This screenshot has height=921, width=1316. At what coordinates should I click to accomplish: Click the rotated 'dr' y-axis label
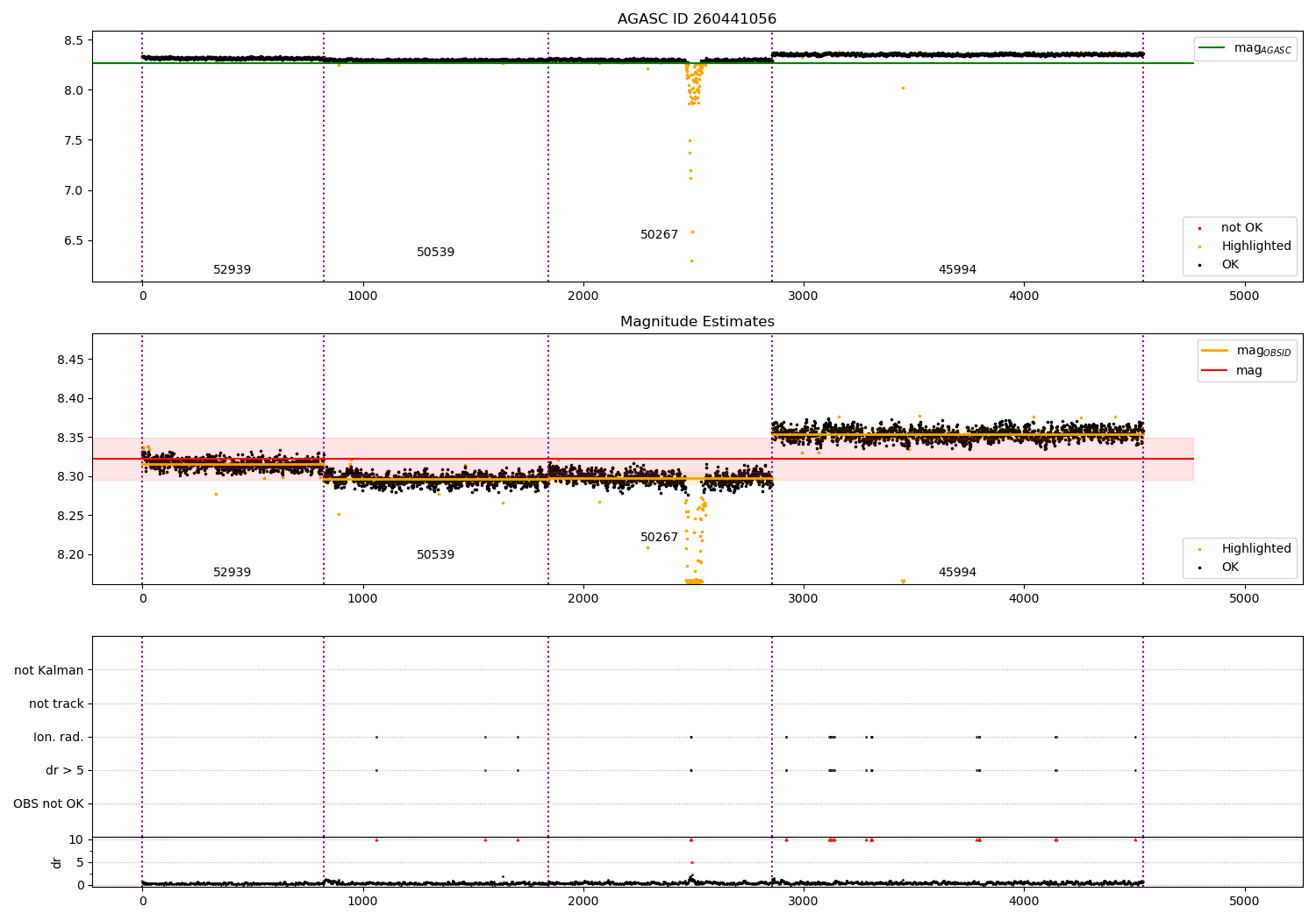coord(57,862)
